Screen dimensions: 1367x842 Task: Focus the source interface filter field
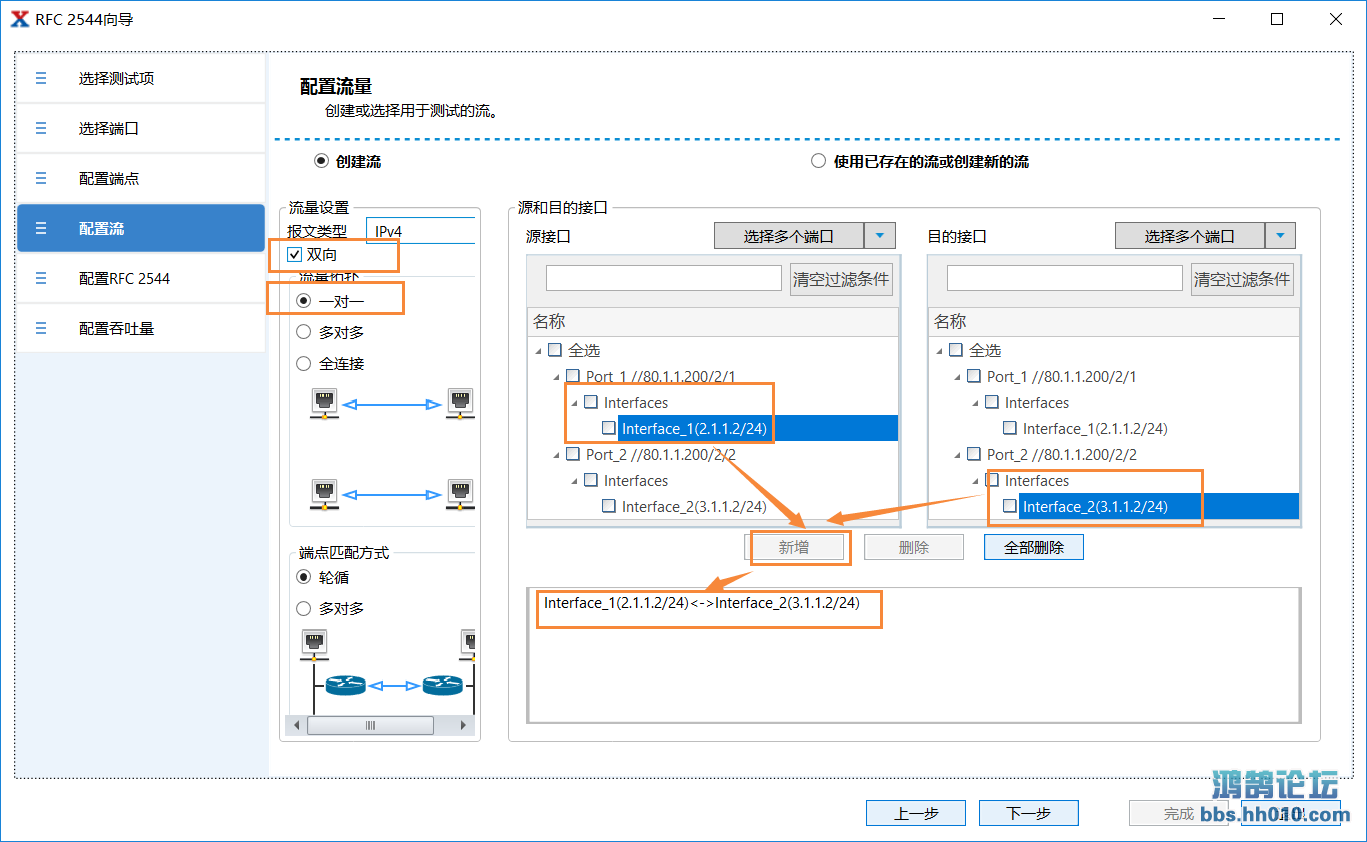point(664,278)
